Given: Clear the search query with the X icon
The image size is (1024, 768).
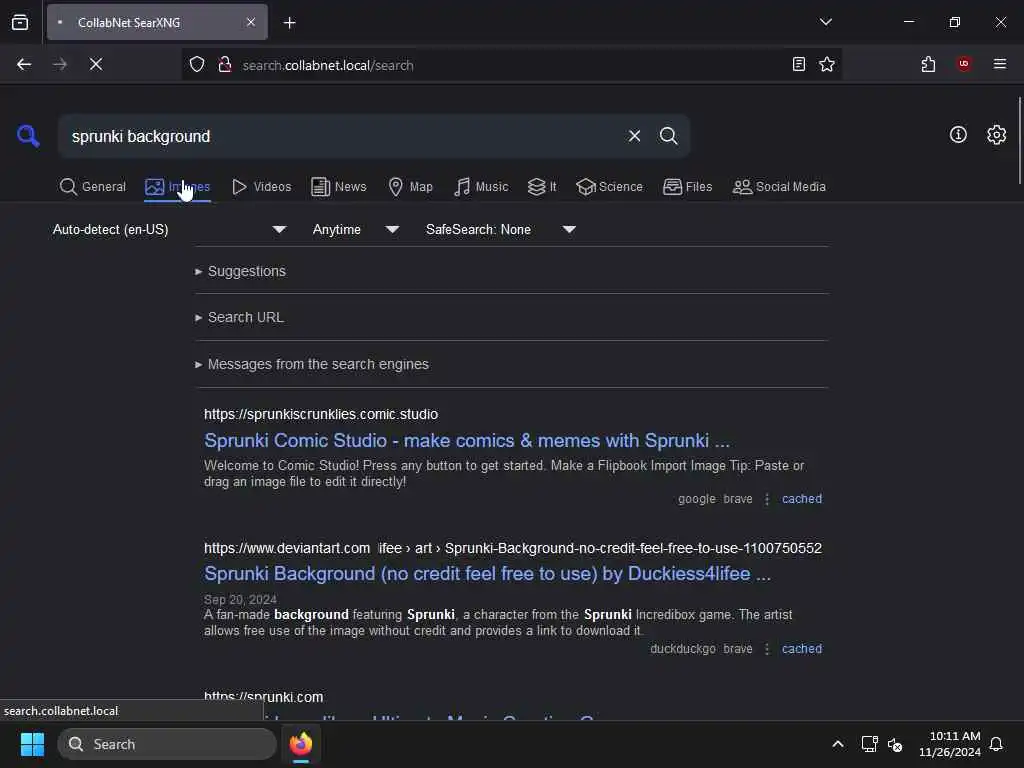Looking at the screenshot, I should [634, 136].
